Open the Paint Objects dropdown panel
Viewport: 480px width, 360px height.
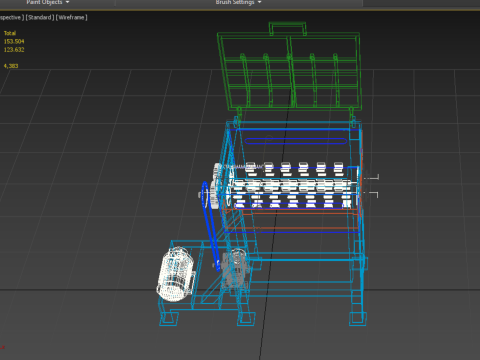(x=47, y=2)
